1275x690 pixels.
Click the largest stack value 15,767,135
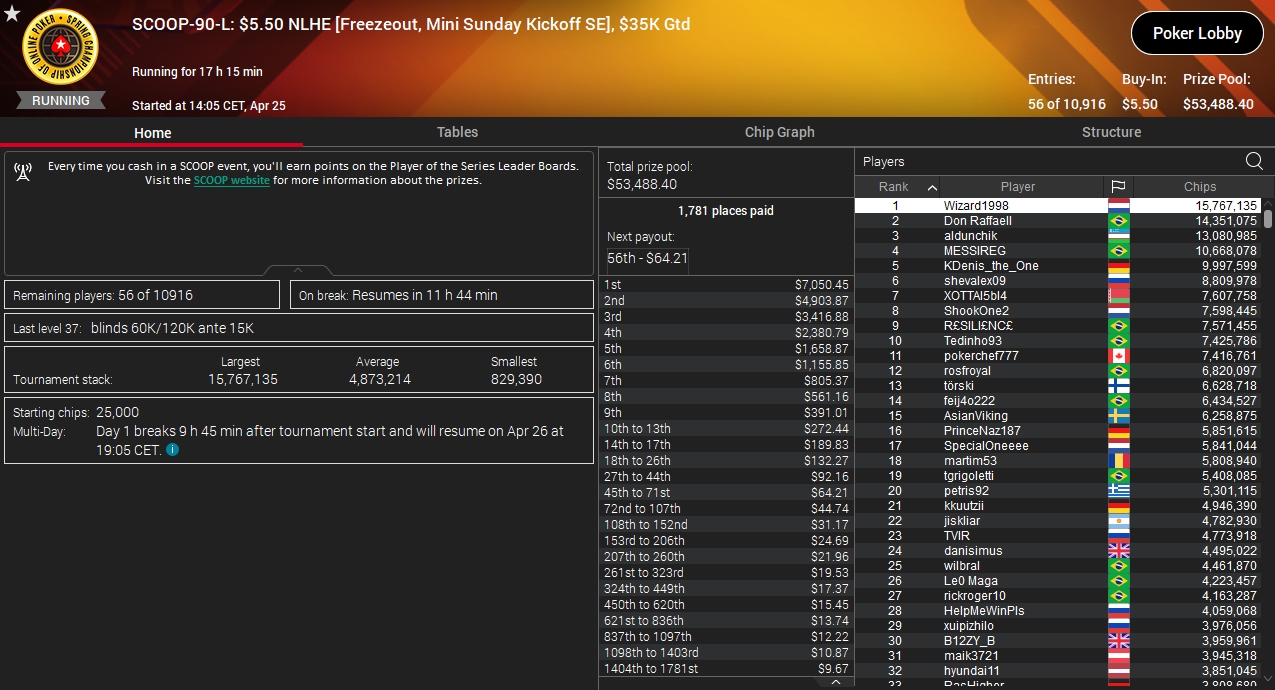point(243,380)
